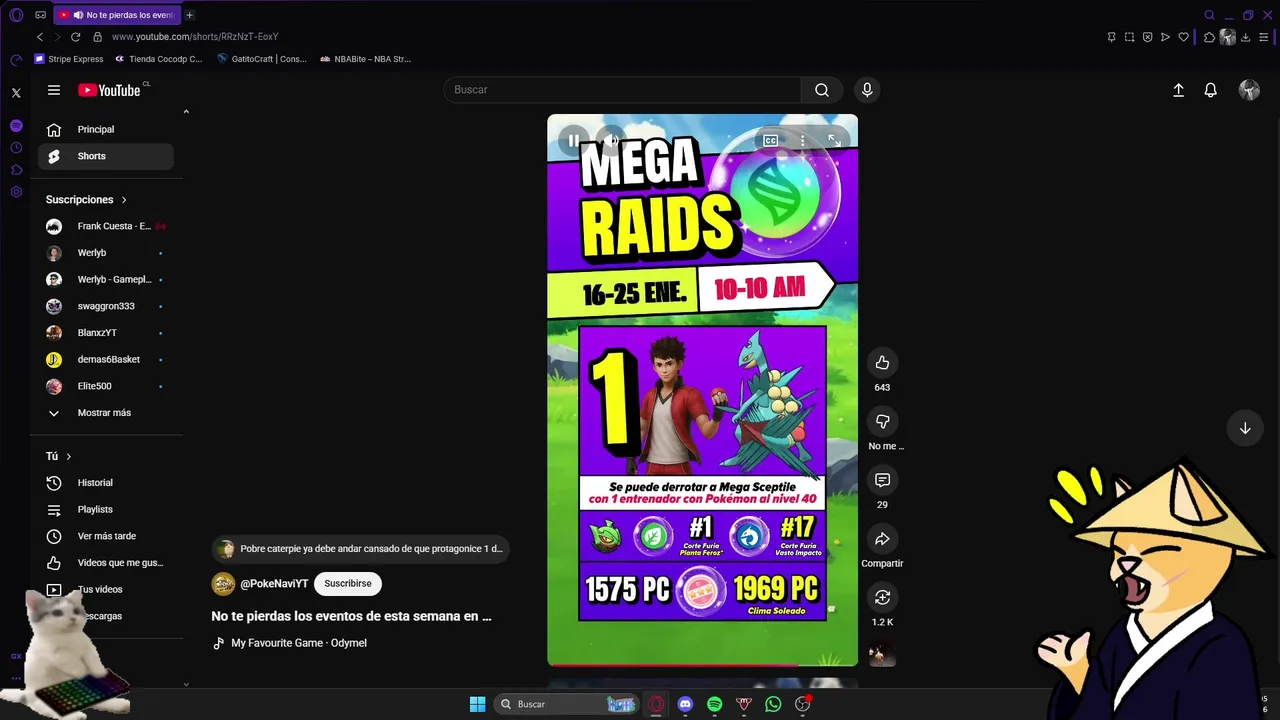
Task: Open the pinned Caterpie comment preview
Action: pyautogui.click(x=360, y=549)
